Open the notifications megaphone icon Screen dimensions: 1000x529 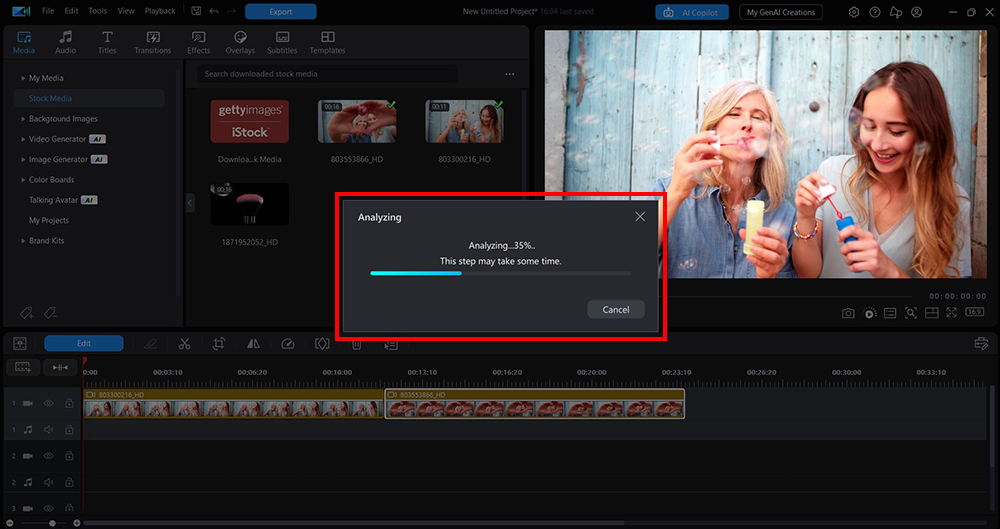click(895, 12)
